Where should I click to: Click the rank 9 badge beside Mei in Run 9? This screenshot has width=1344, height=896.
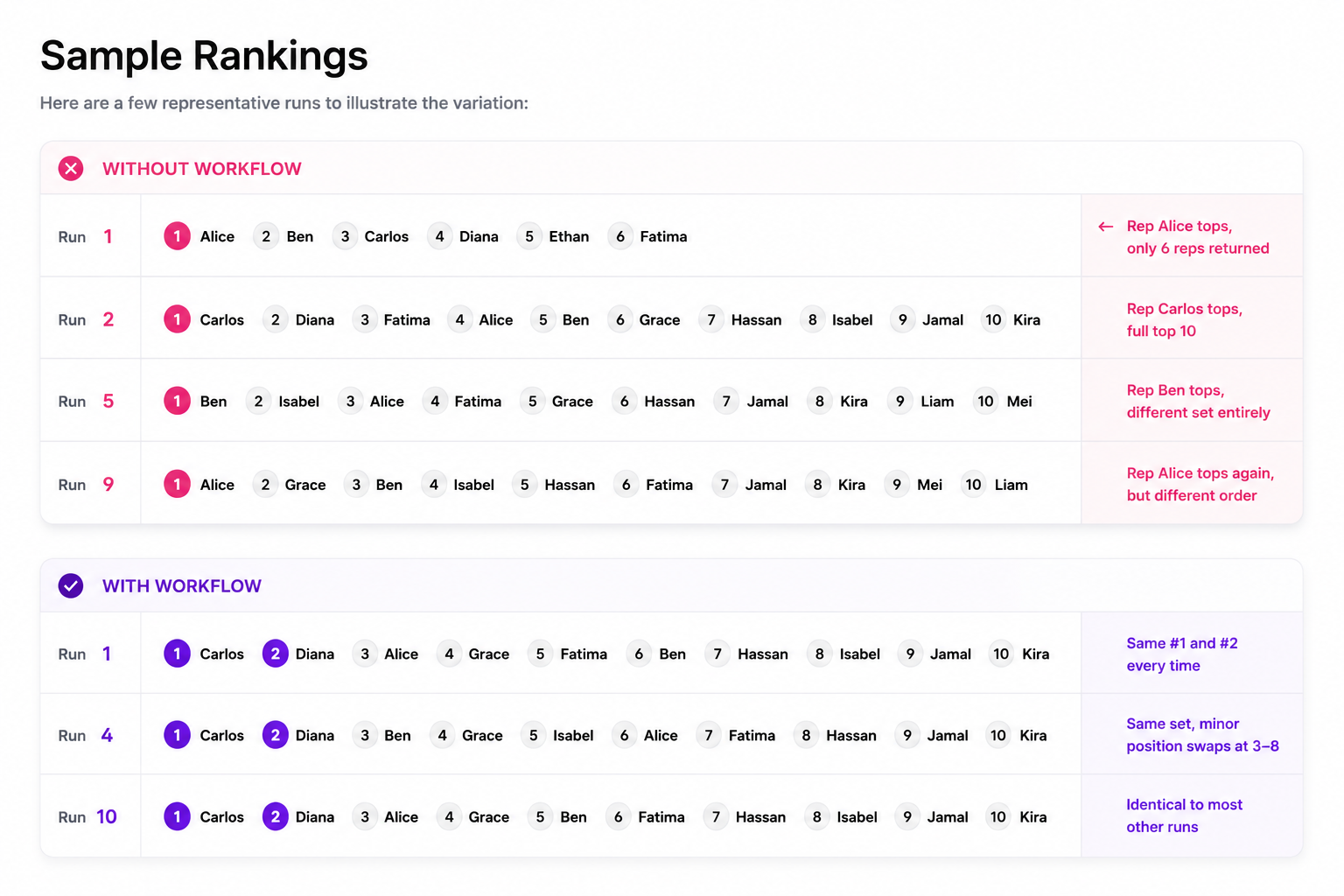(897, 484)
